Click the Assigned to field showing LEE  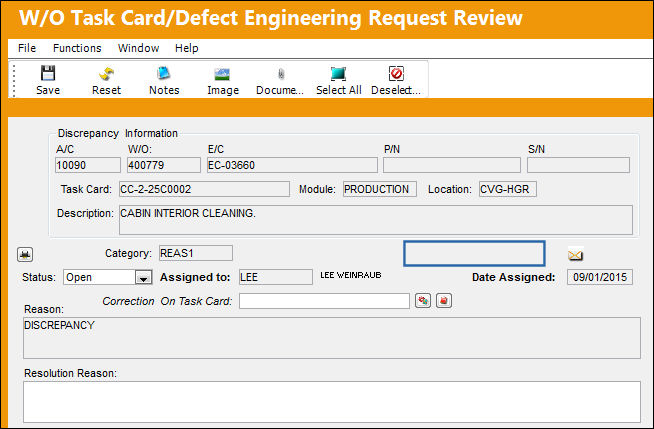(276, 277)
